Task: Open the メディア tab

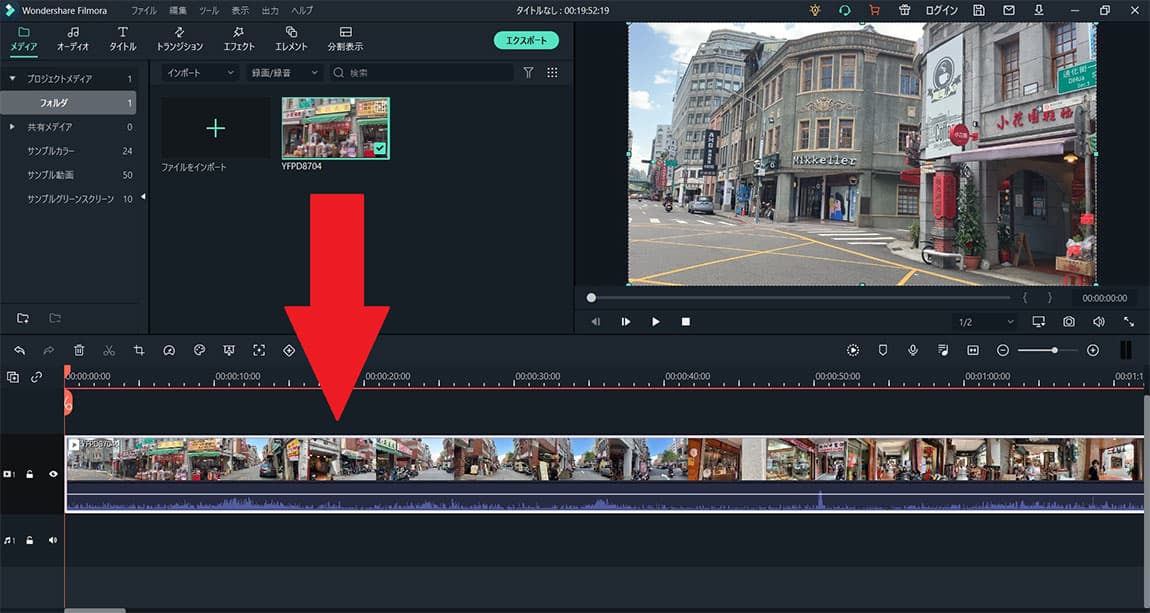Action: tap(23, 39)
